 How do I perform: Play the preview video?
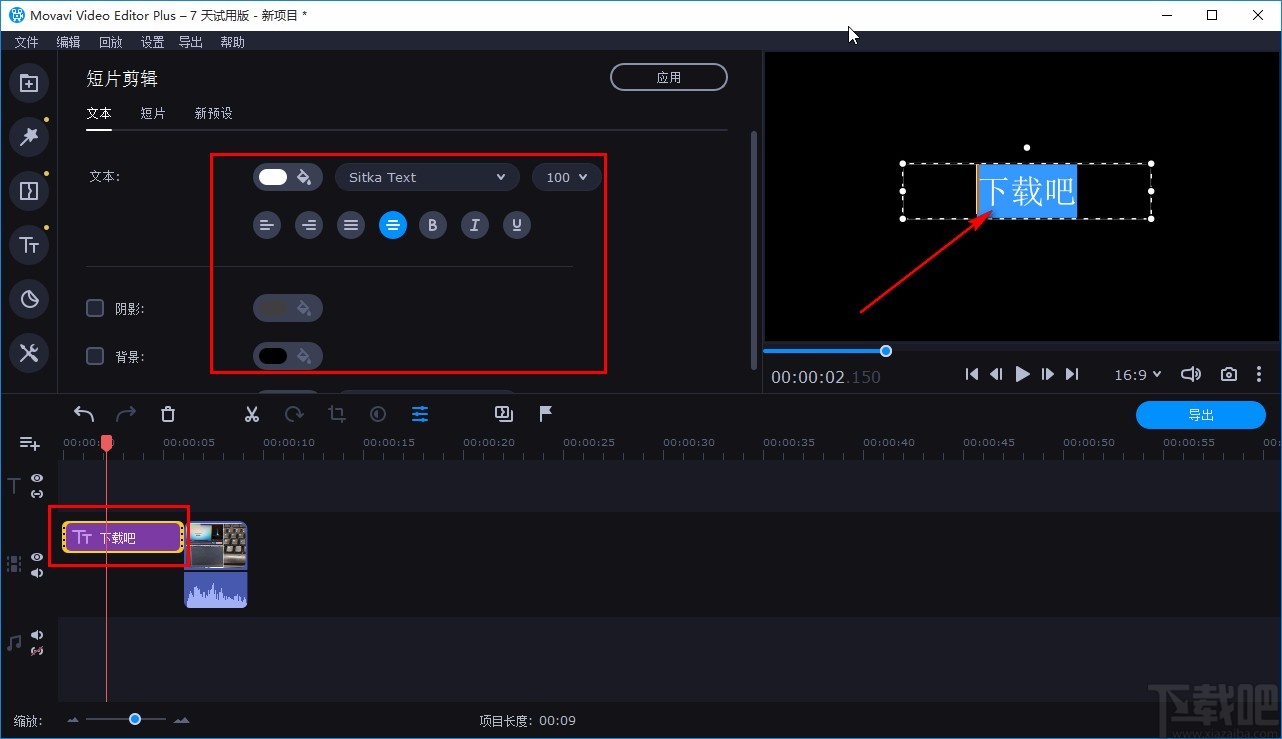coord(1022,374)
